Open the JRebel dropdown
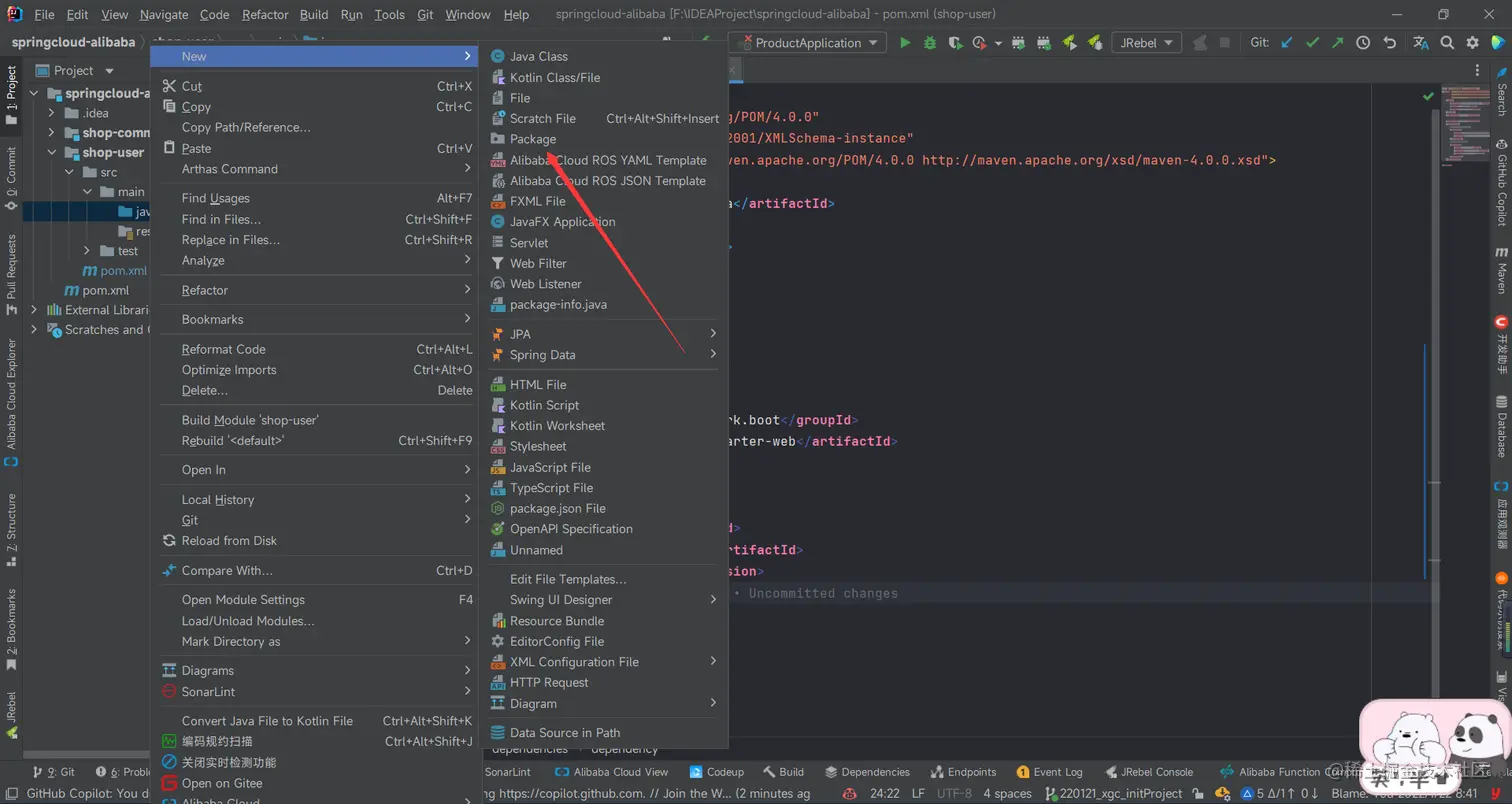Image resolution: width=1512 pixels, height=804 pixels. coord(1145,43)
